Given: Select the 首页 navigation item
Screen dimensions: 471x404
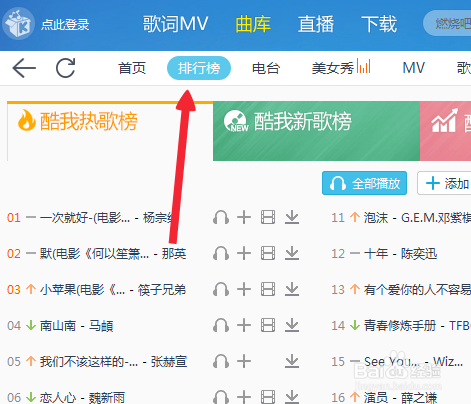Looking at the screenshot, I should [x=132, y=68].
